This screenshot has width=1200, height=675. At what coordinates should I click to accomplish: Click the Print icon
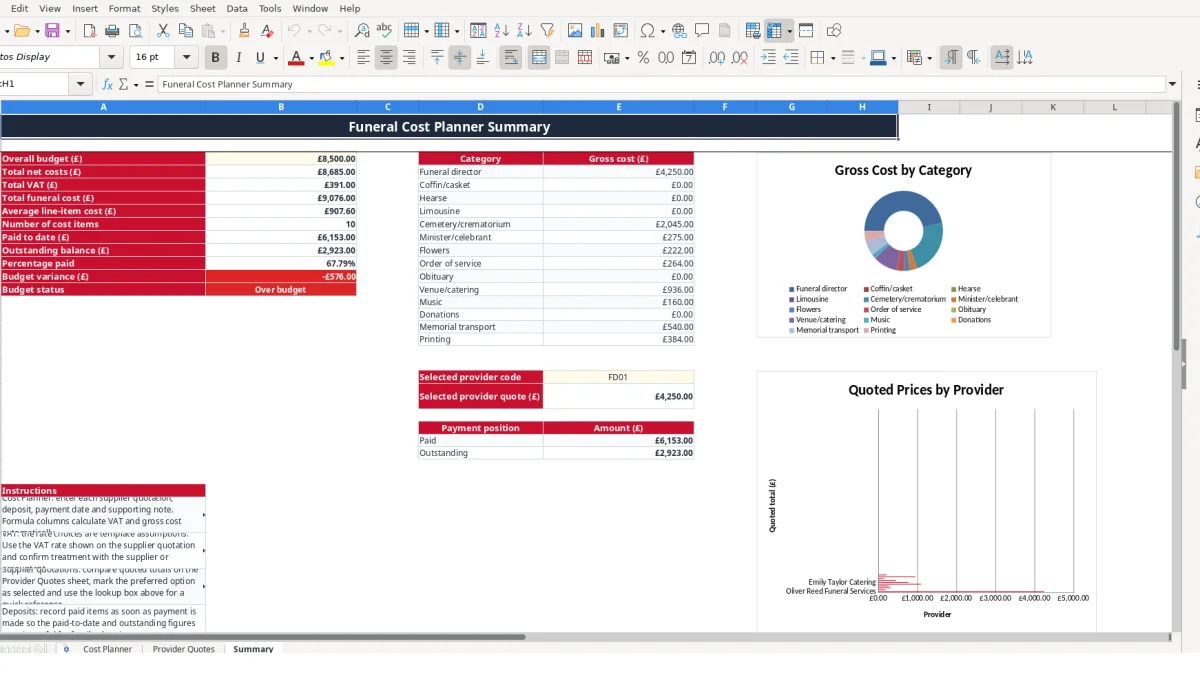[112, 31]
